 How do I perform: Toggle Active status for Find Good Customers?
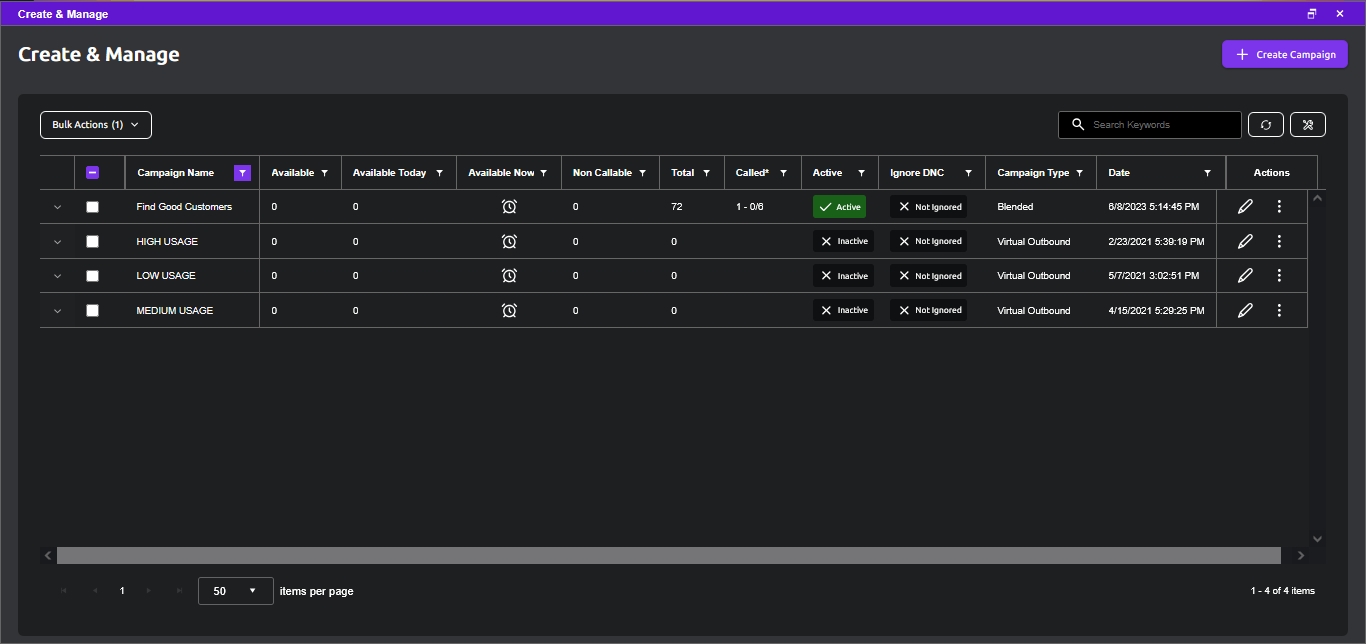(x=839, y=207)
